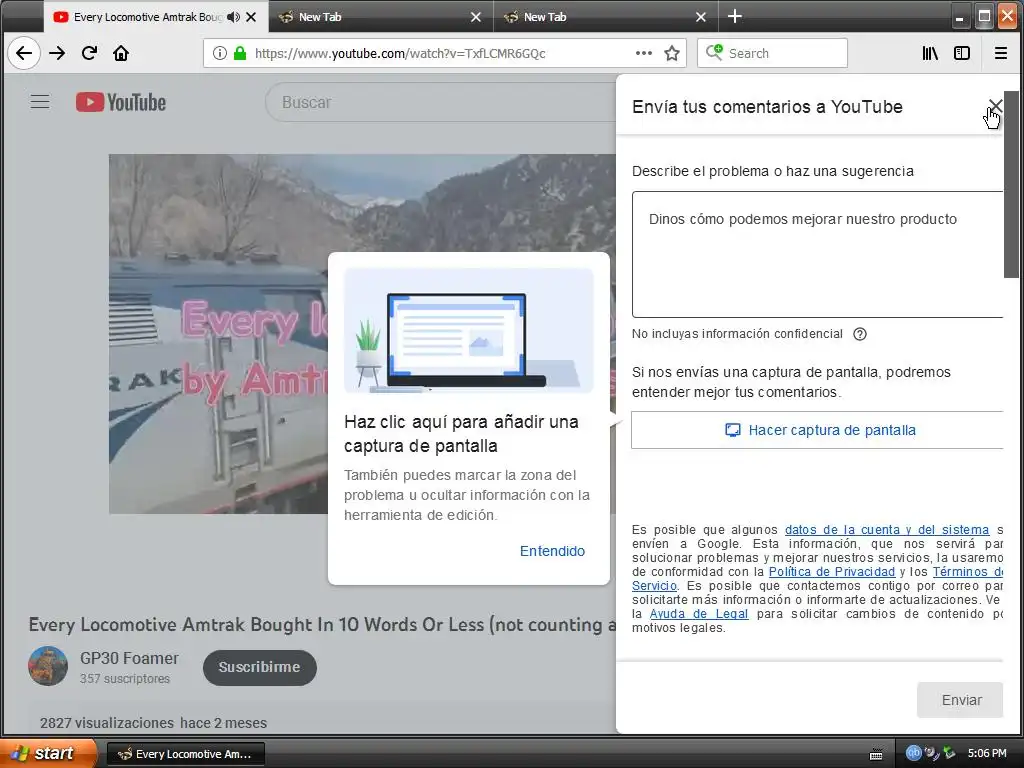The height and width of the screenshot is (768, 1024).
Task: Close the second New Tab
Action: point(701,17)
